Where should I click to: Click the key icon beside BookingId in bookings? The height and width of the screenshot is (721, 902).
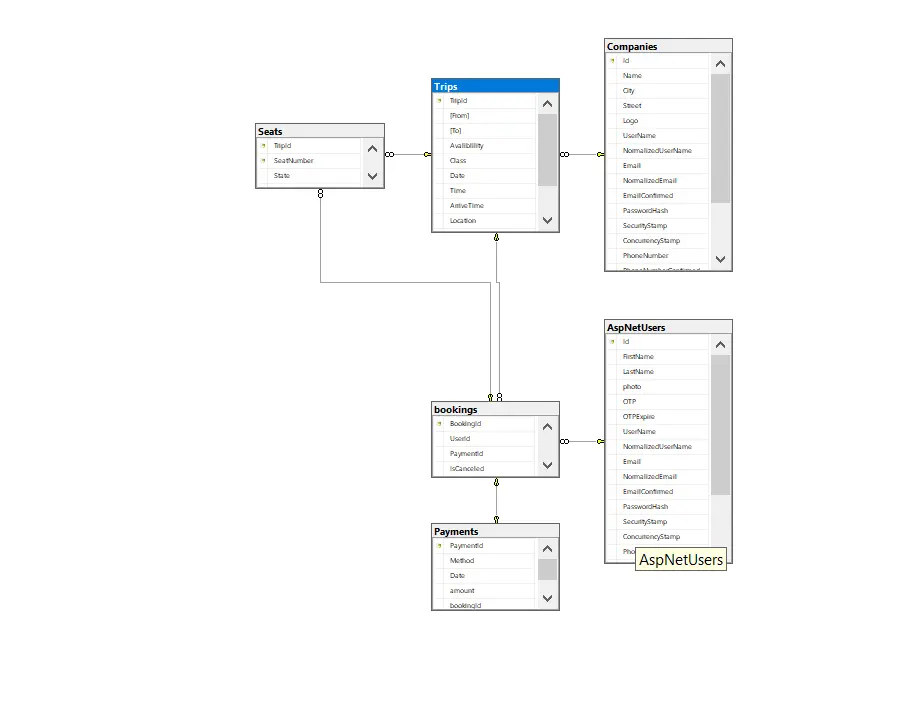point(440,423)
